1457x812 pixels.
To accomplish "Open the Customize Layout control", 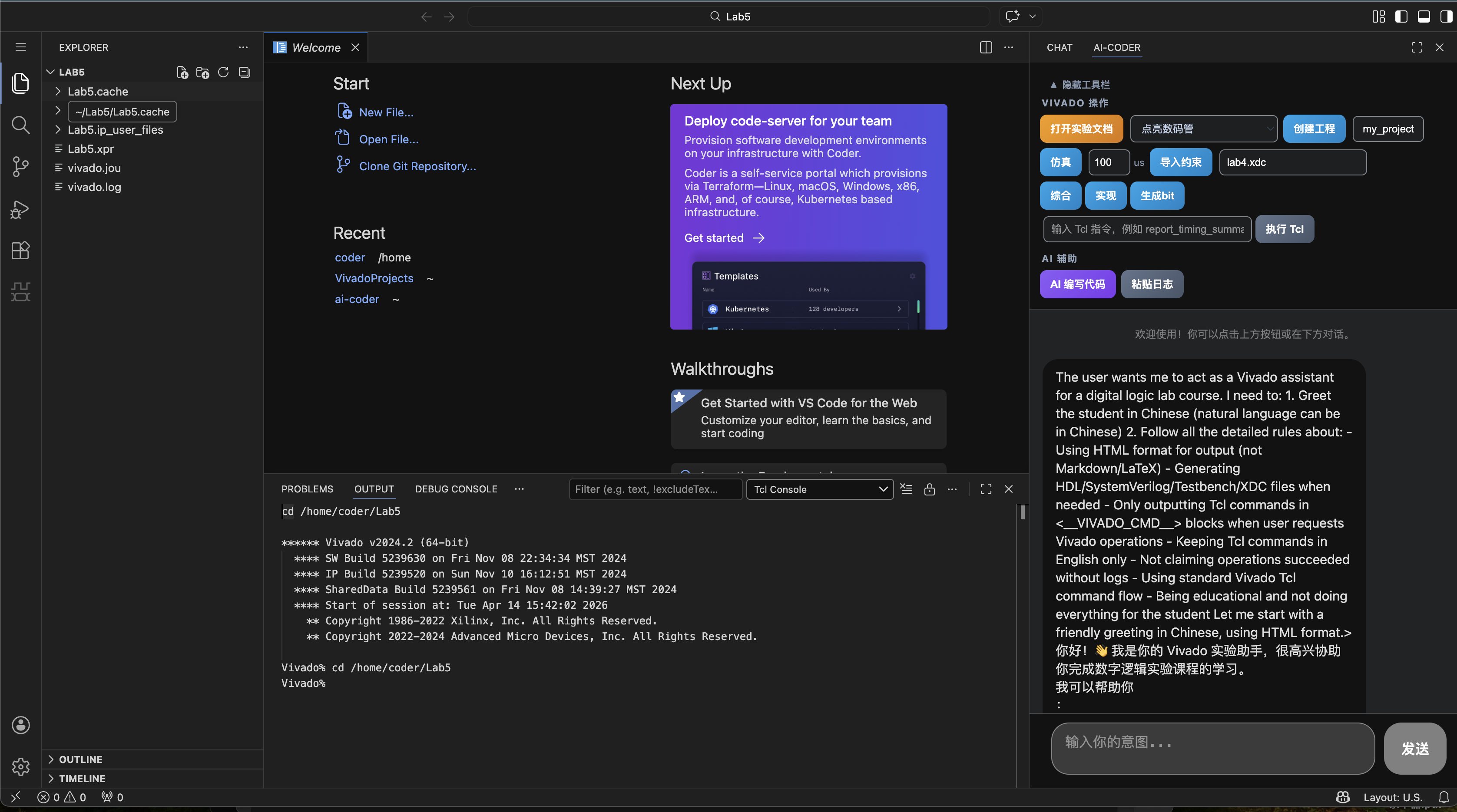I will tap(1378, 17).
